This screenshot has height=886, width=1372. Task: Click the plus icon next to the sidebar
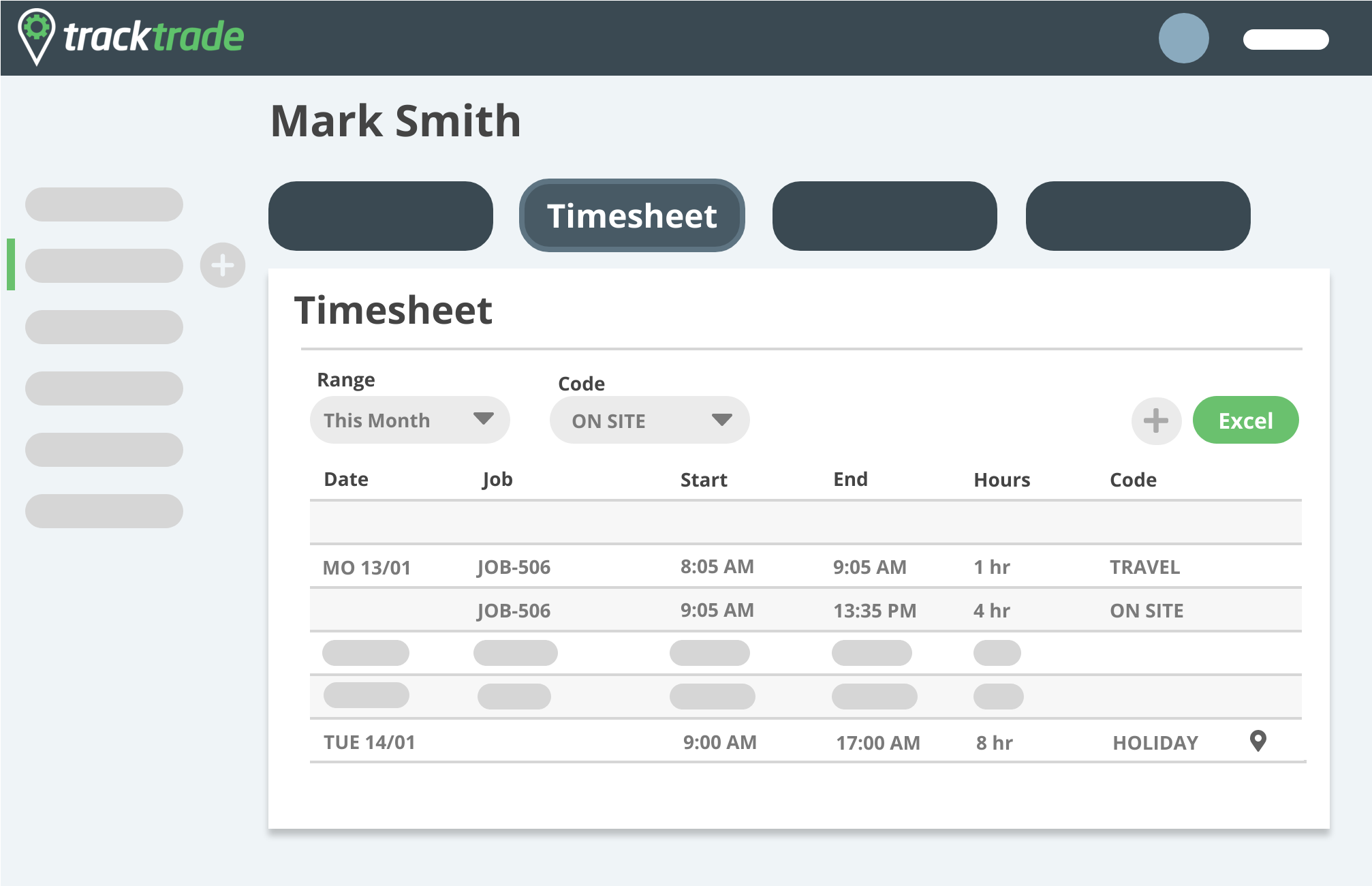pos(223,266)
